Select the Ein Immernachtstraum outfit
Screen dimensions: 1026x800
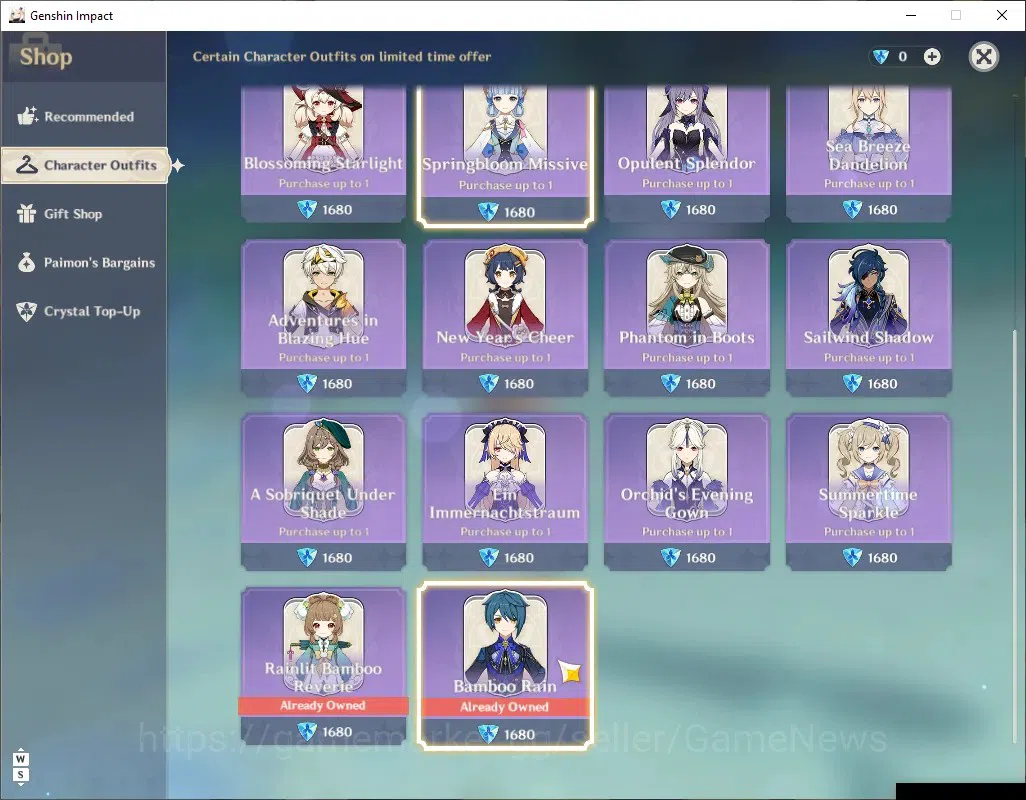[x=505, y=492]
